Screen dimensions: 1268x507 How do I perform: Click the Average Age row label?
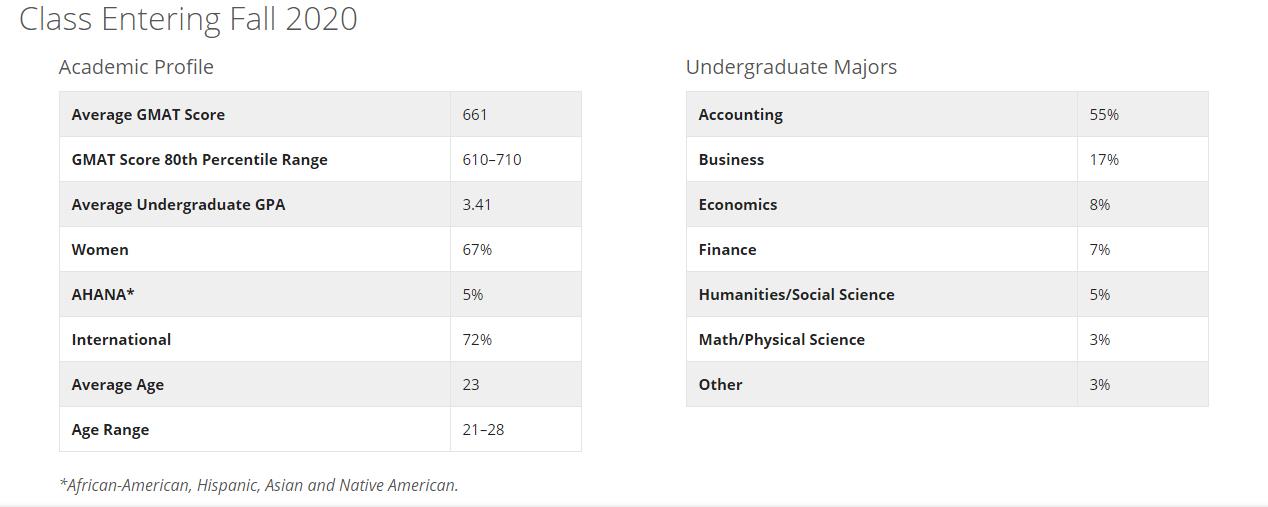pyautogui.click(x=118, y=385)
